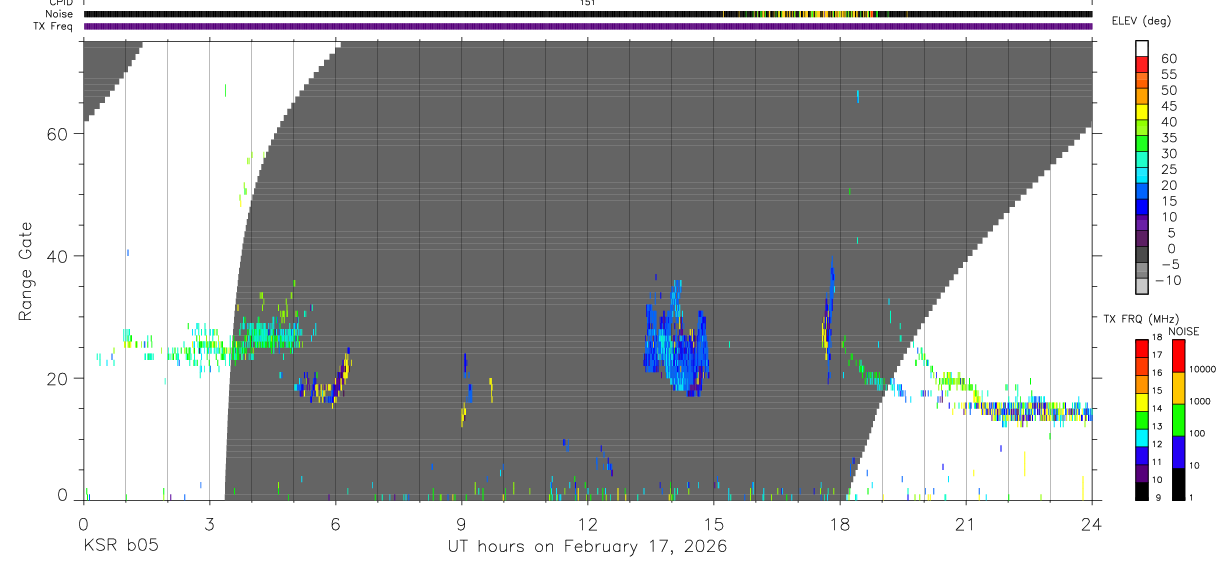Click the red top segment of the NOISE color bar
The width and height of the screenshot is (1228, 567).
1179,356
